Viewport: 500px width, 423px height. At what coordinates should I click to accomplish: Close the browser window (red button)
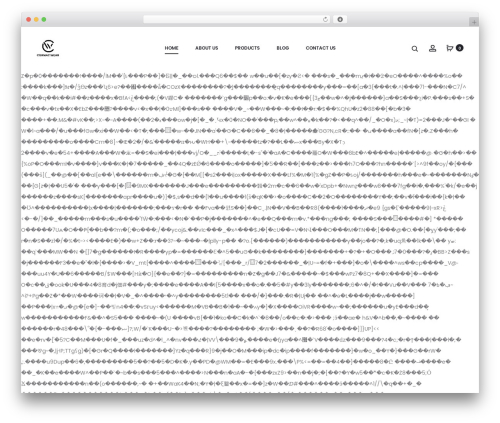coord(29,20)
